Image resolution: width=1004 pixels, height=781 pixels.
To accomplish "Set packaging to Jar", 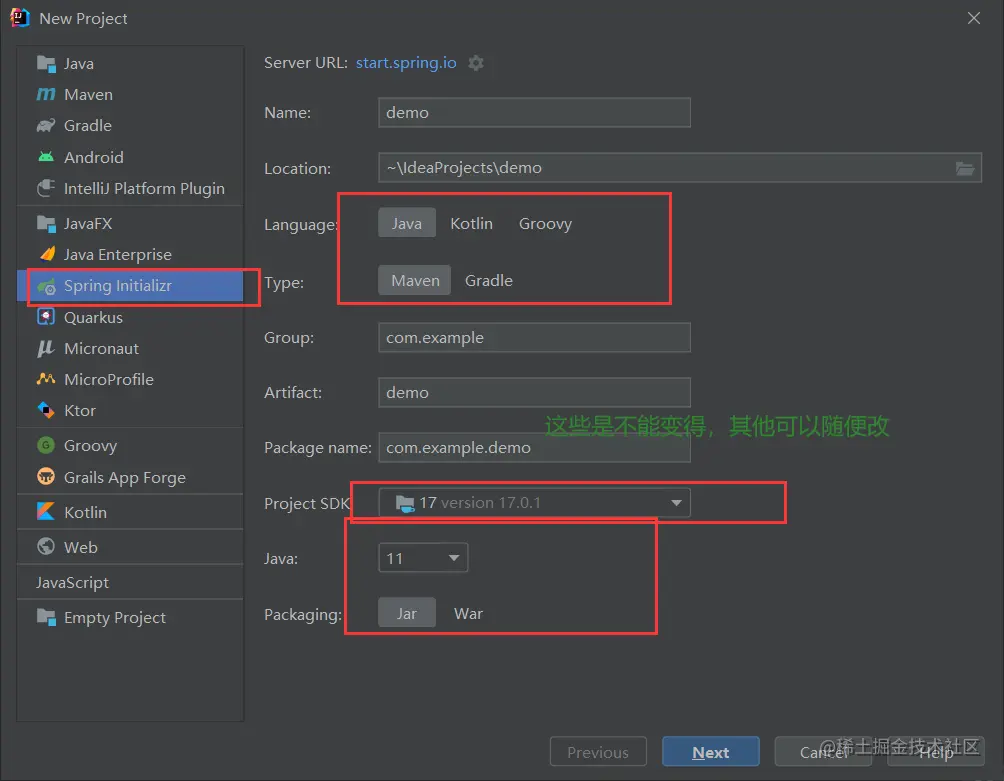I will tap(407, 613).
